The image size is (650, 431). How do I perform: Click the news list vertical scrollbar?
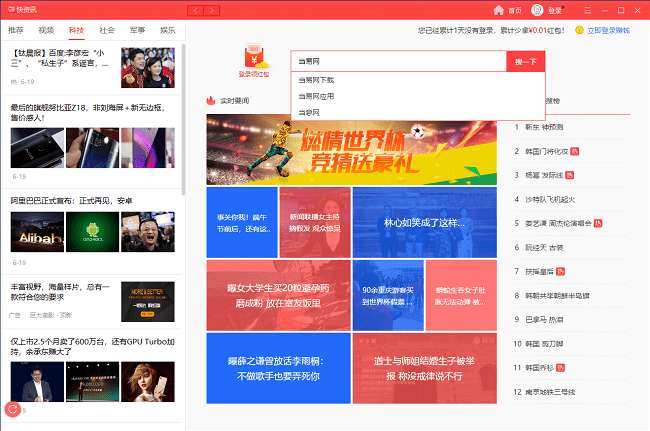[x=183, y=120]
